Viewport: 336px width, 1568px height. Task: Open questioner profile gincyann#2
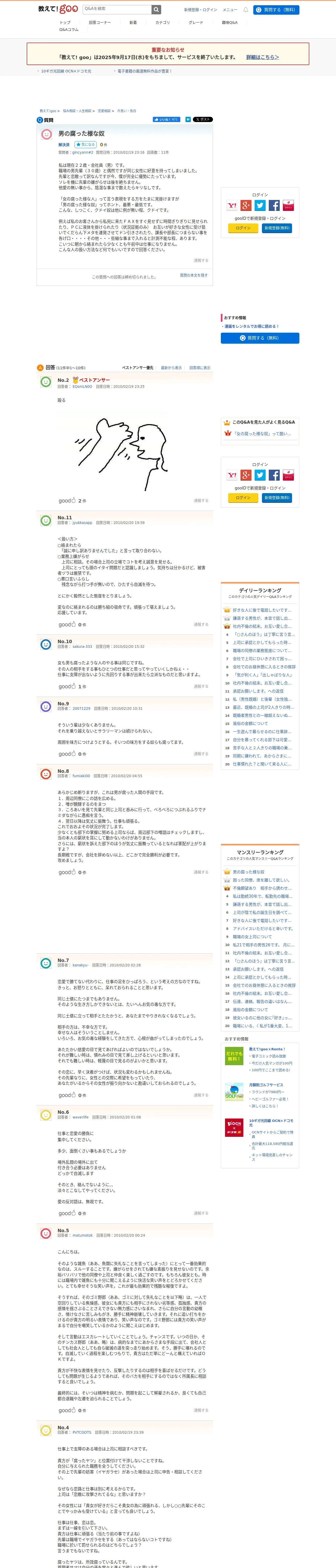click(x=83, y=153)
